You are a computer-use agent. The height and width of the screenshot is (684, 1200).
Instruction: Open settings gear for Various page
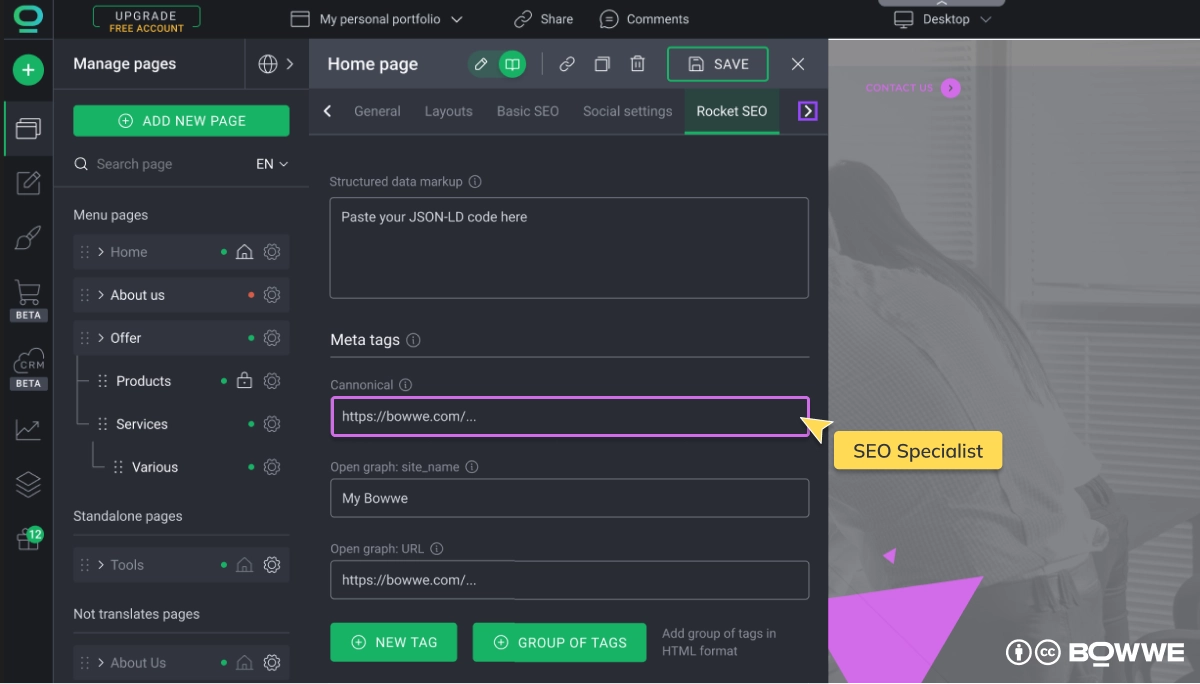(271, 467)
